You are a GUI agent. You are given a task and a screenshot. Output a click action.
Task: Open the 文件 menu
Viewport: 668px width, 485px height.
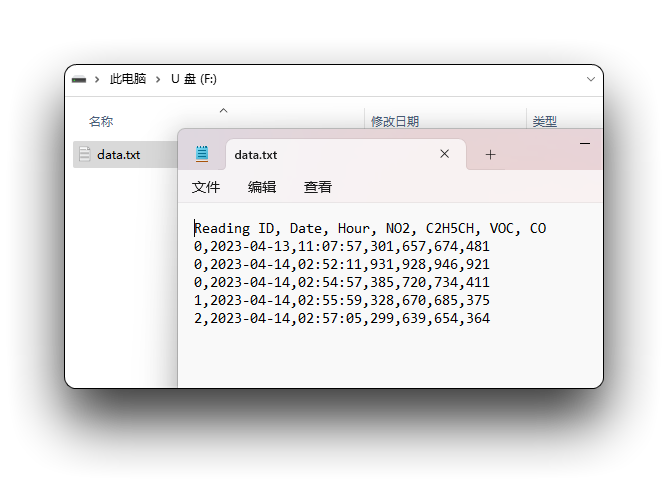pyautogui.click(x=206, y=187)
